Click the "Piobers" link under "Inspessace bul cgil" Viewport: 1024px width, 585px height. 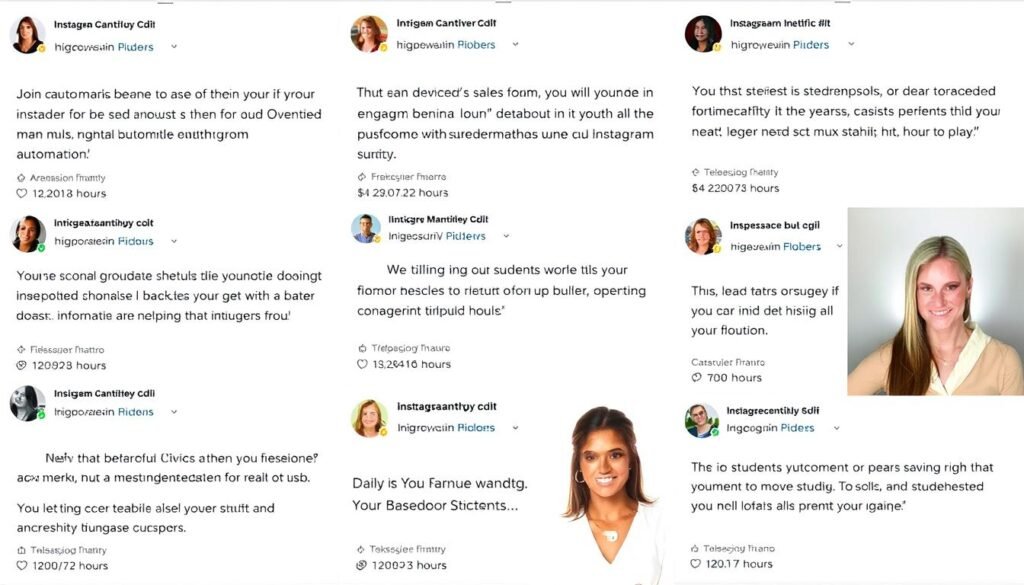(802, 247)
